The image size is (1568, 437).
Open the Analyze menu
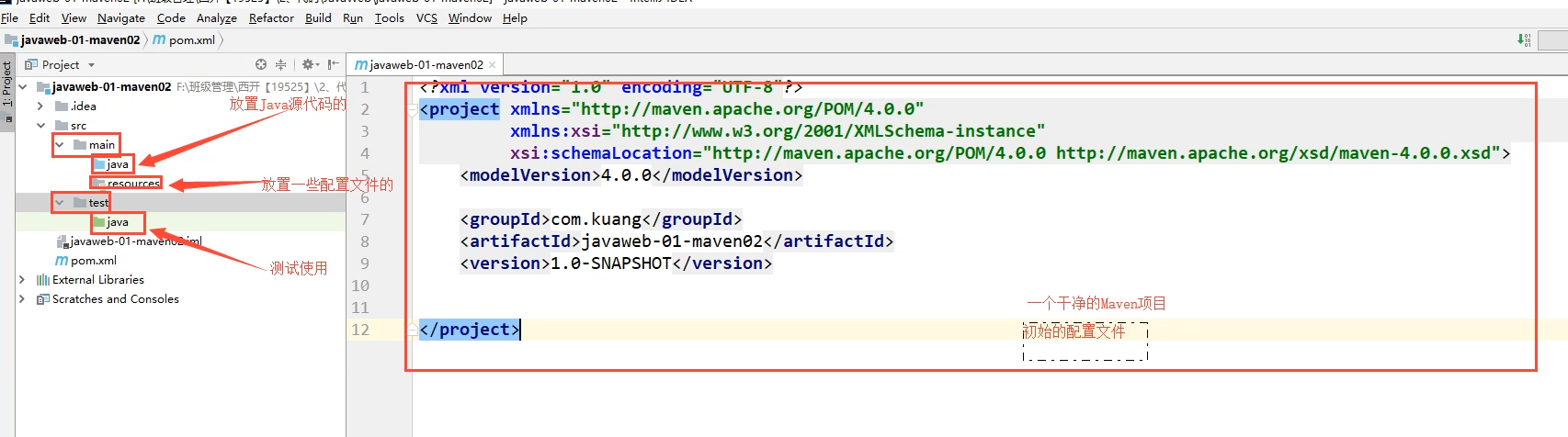coord(217,17)
